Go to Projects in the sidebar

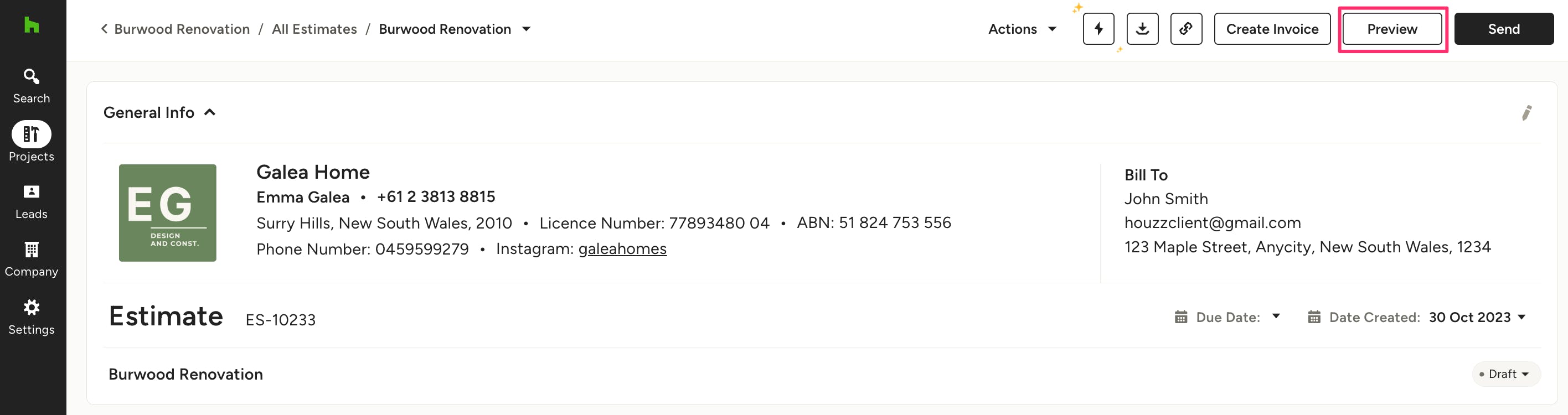pyautogui.click(x=31, y=142)
